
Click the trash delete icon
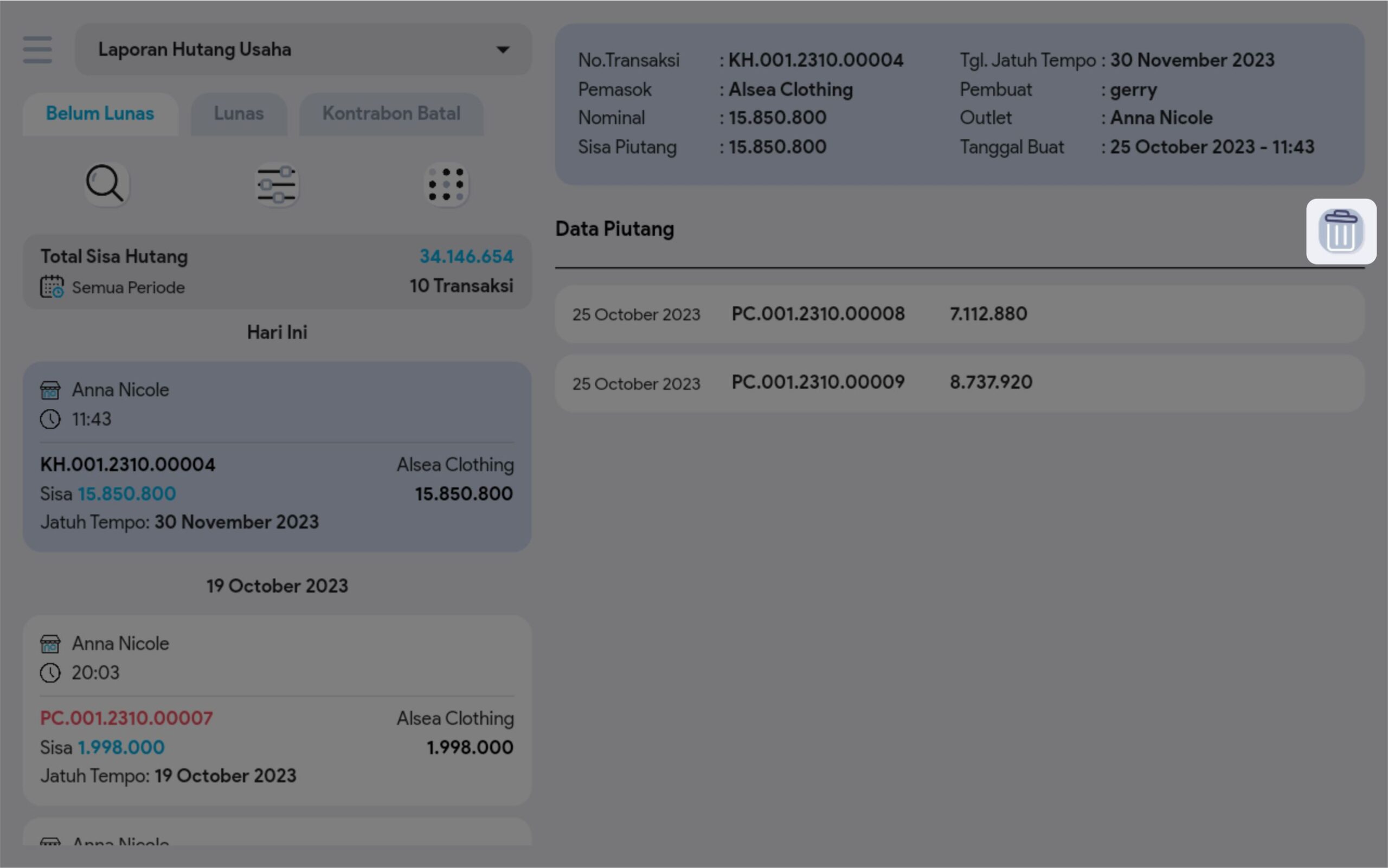point(1340,232)
